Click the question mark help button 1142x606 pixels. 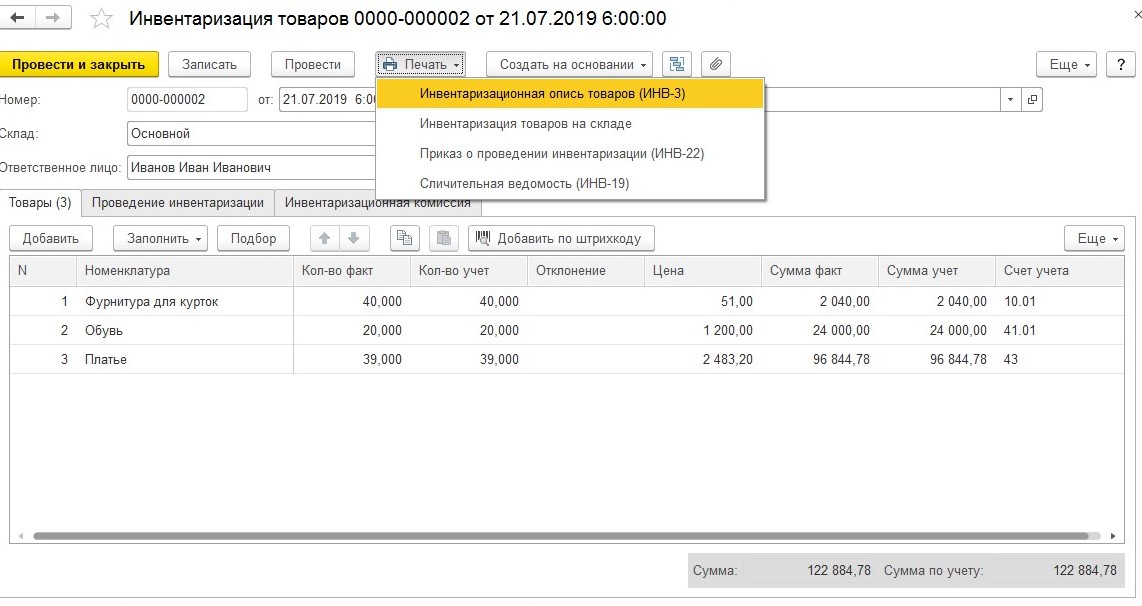coord(1121,64)
